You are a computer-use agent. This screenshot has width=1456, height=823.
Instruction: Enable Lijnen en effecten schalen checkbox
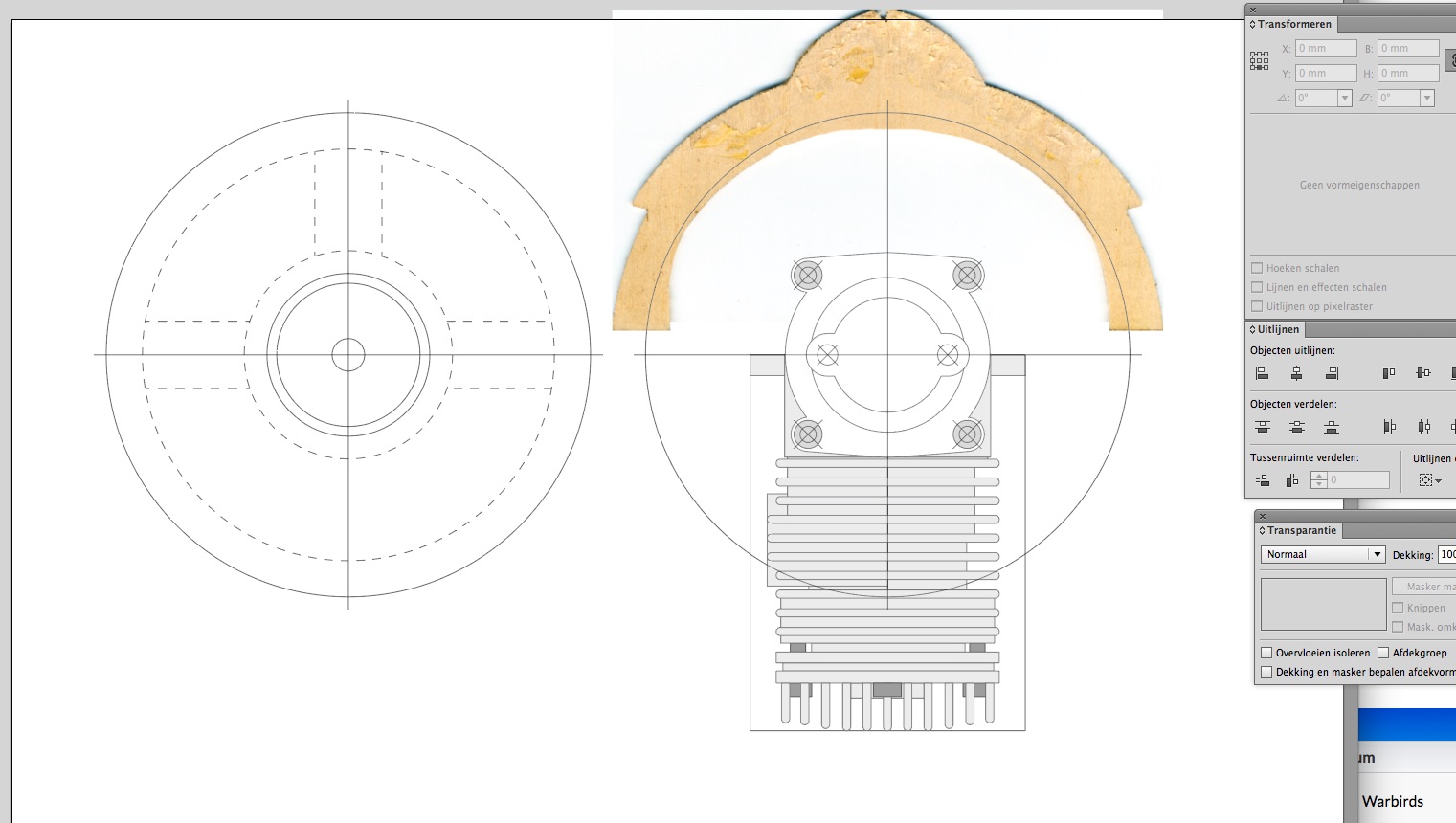[x=1257, y=287]
